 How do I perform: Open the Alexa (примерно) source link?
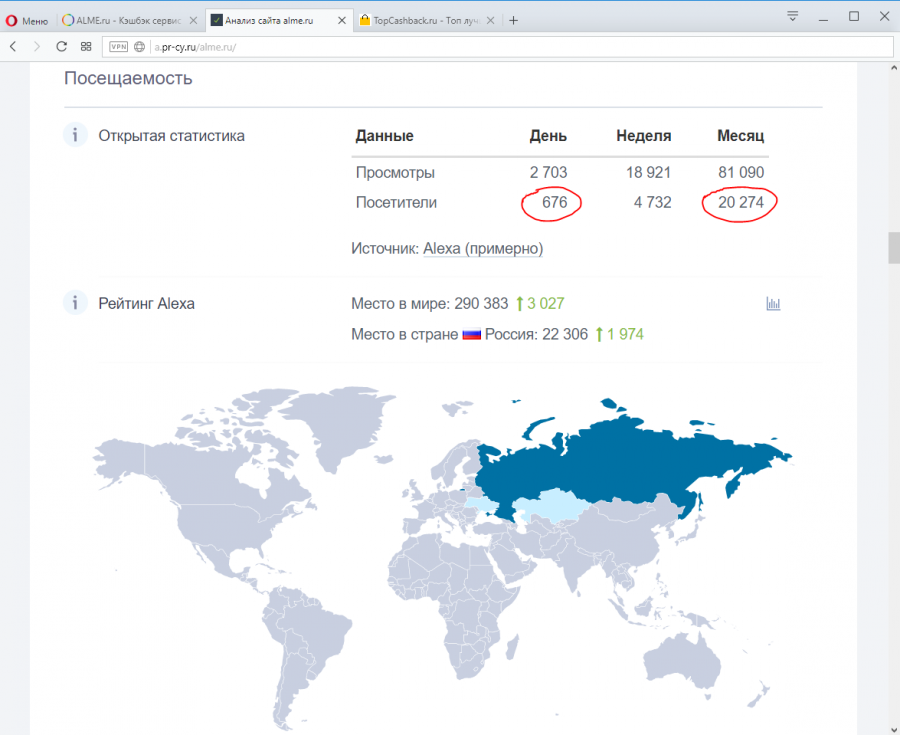tap(483, 249)
